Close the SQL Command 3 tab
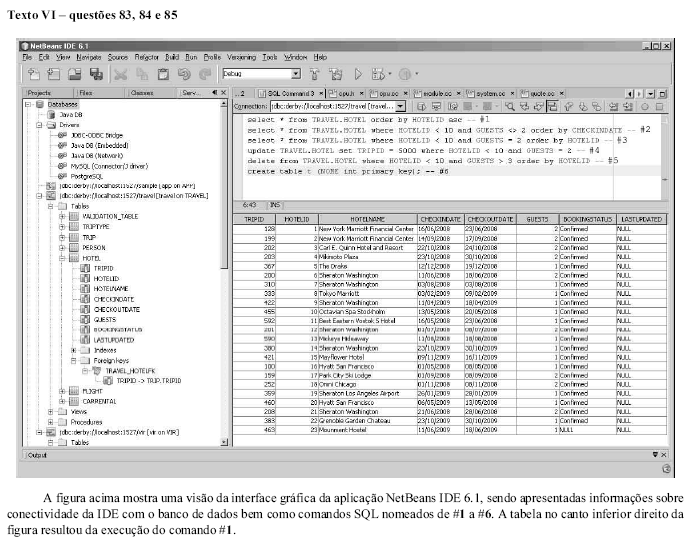The image size is (692, 538). tap(321, 94)
